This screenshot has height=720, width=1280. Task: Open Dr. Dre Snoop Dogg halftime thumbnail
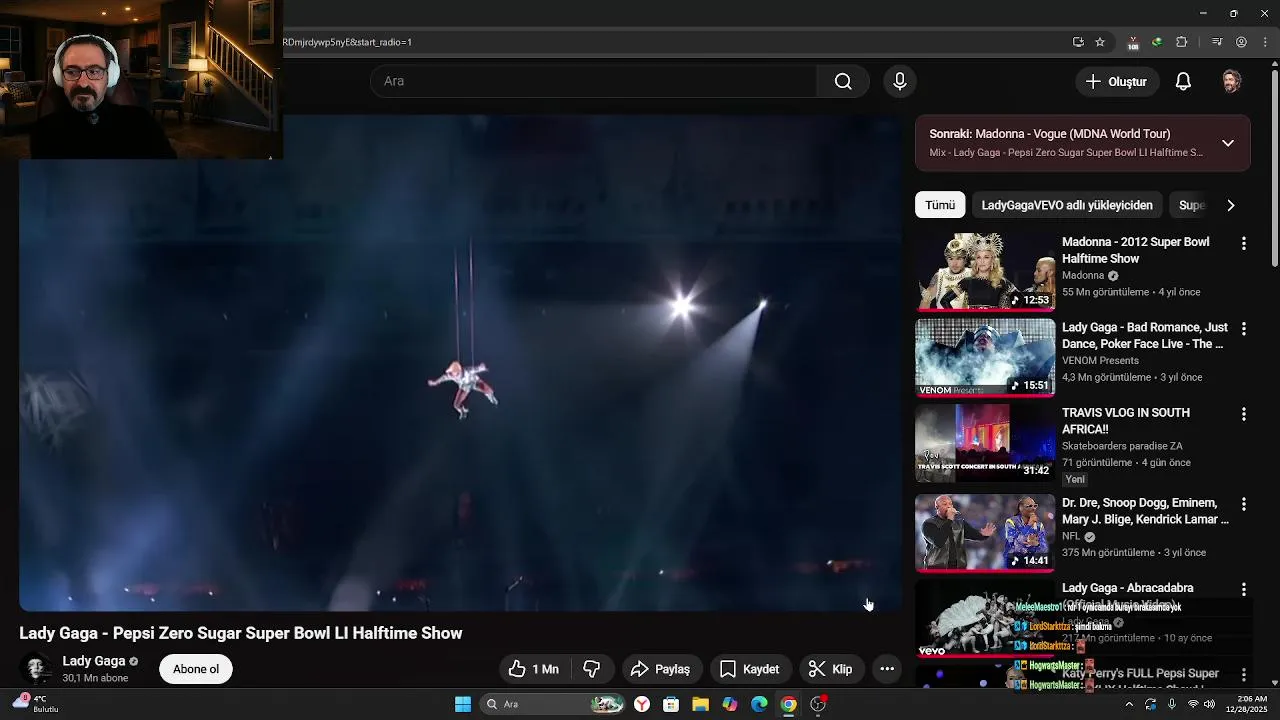tap(985, 532)
